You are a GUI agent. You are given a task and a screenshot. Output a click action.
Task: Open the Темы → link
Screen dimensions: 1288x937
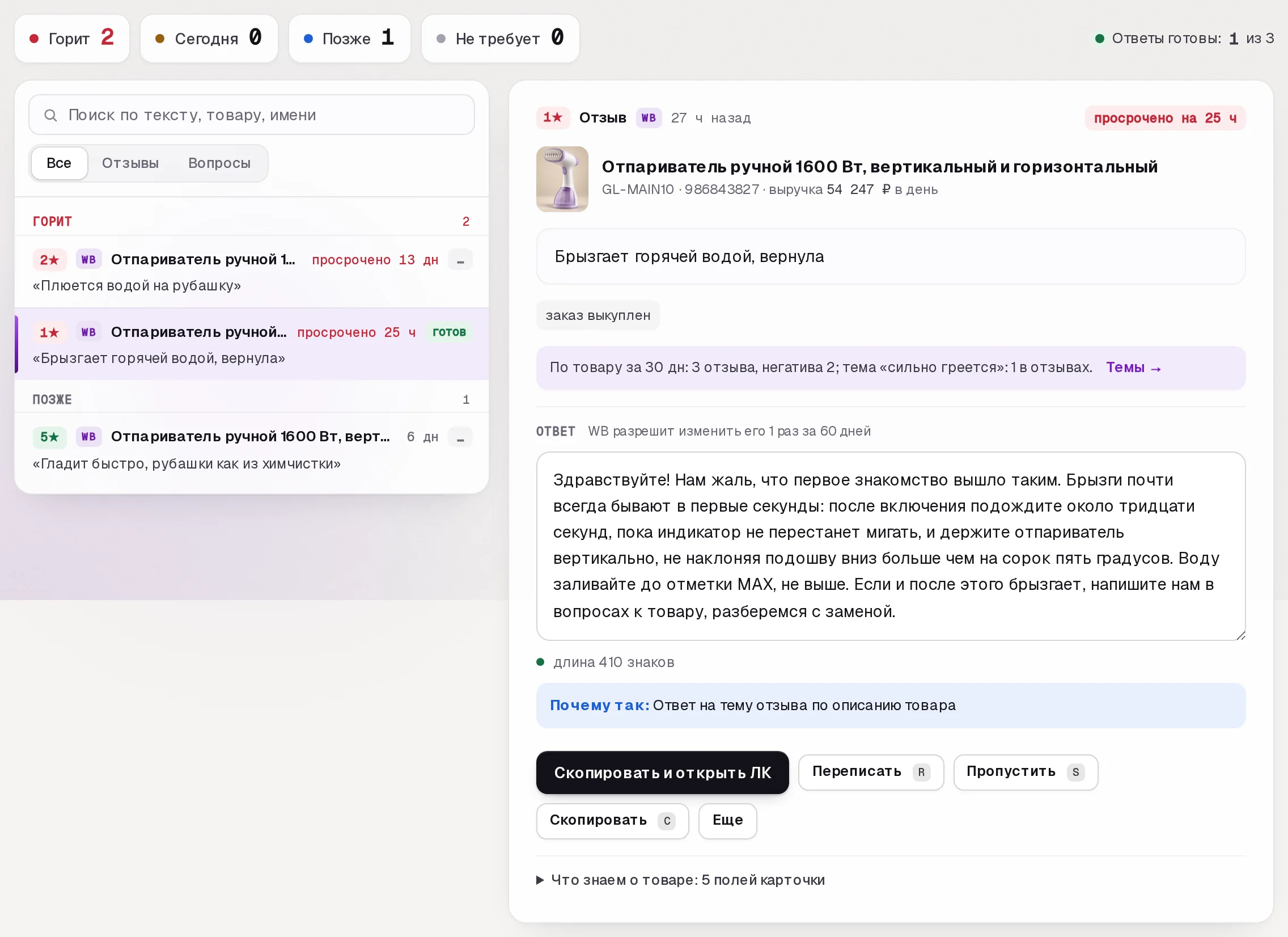1134,368
